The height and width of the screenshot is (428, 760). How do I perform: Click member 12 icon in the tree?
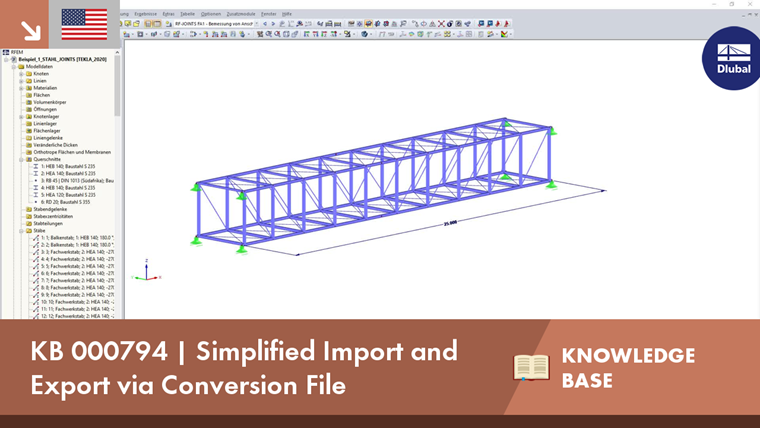[x=36, y=316]
